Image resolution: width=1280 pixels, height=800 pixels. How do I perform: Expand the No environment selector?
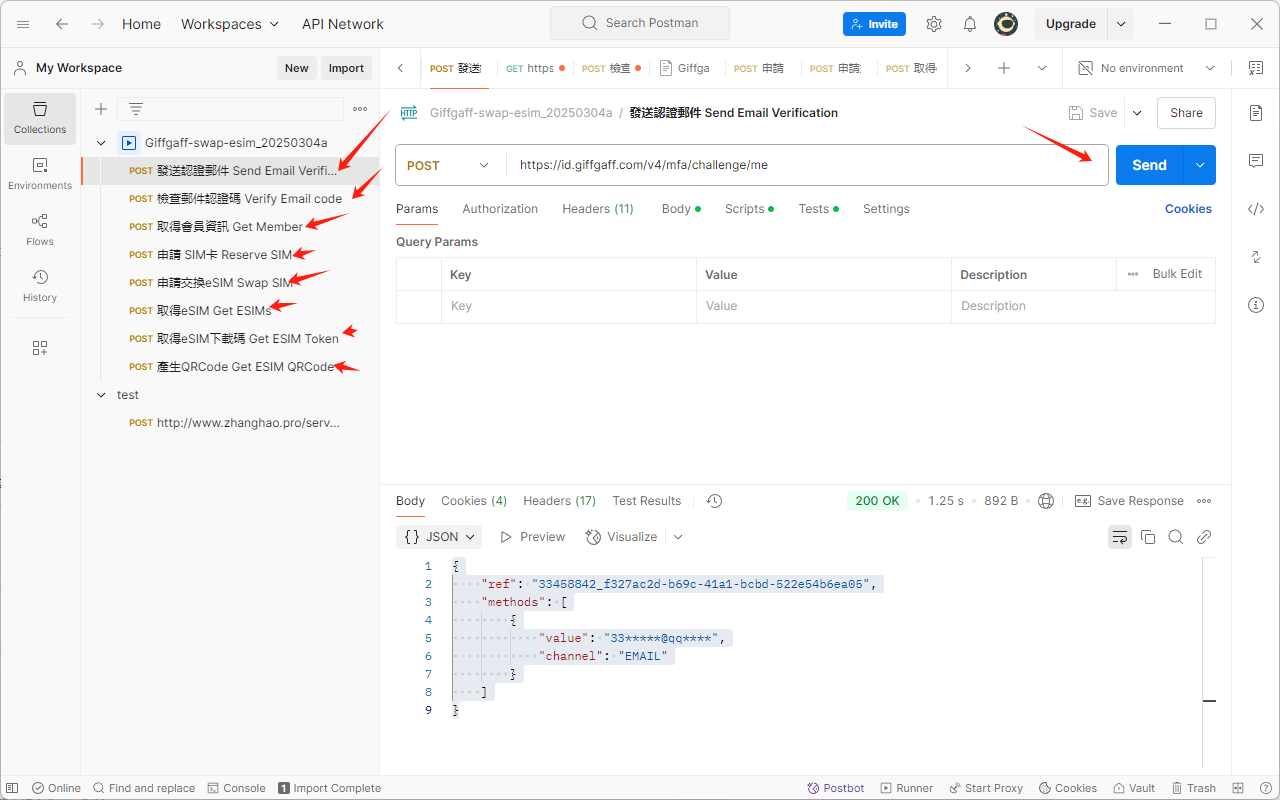(x=1146, y=68)
